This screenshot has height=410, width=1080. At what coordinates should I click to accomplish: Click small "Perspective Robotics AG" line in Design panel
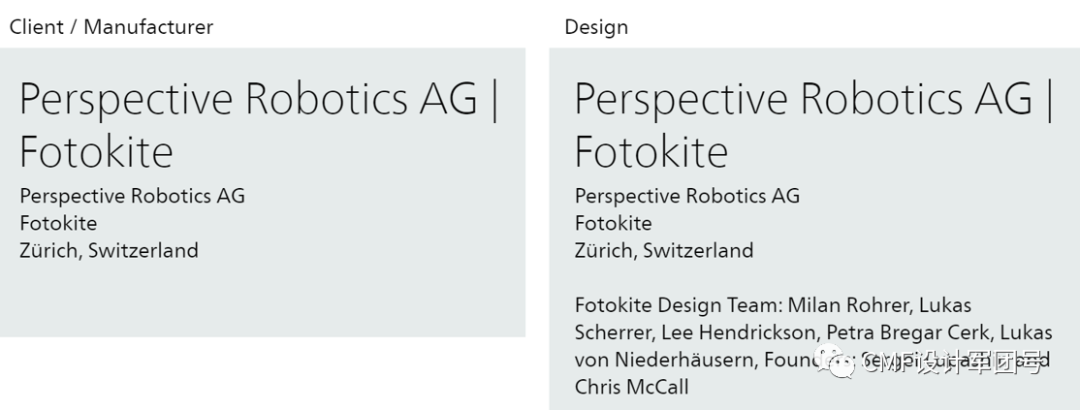[x=687, y=196]
